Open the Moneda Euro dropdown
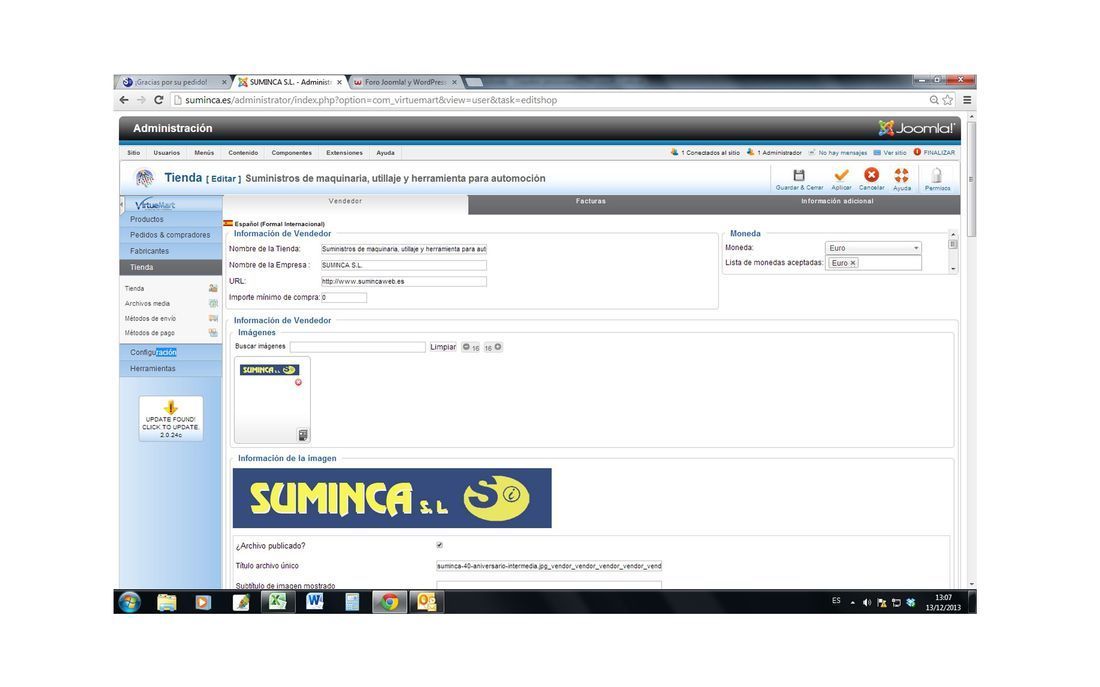The image size is (1100, 687). pos(873,248)
